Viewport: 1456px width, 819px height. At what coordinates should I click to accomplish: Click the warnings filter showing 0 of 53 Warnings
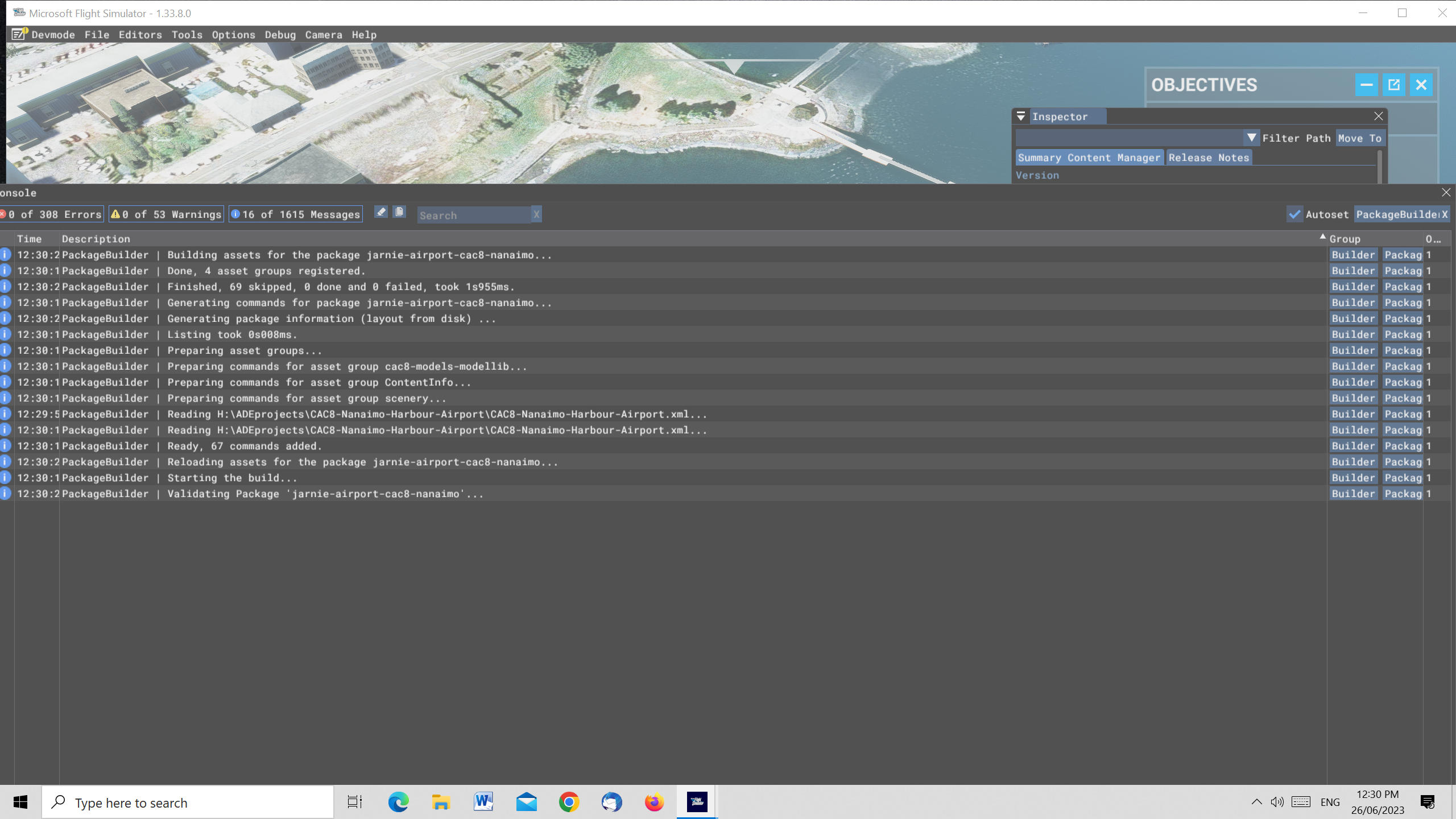tap(166, 214)
